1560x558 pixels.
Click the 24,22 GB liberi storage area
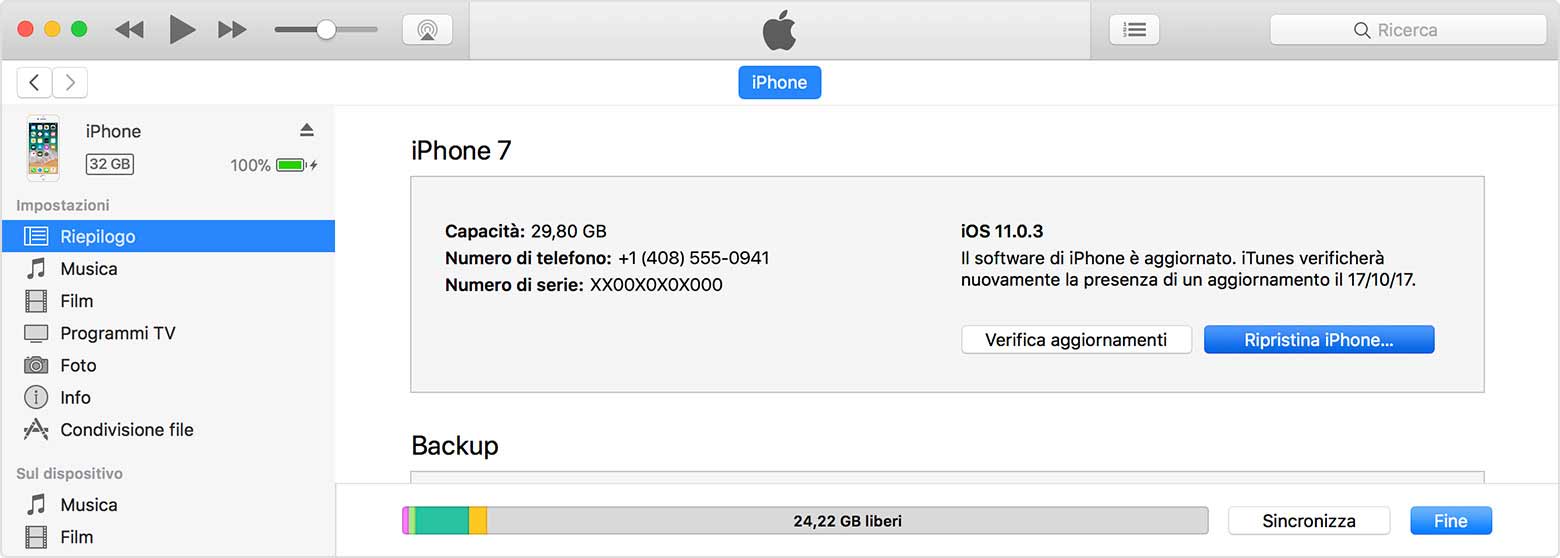[x=847, y=521]
